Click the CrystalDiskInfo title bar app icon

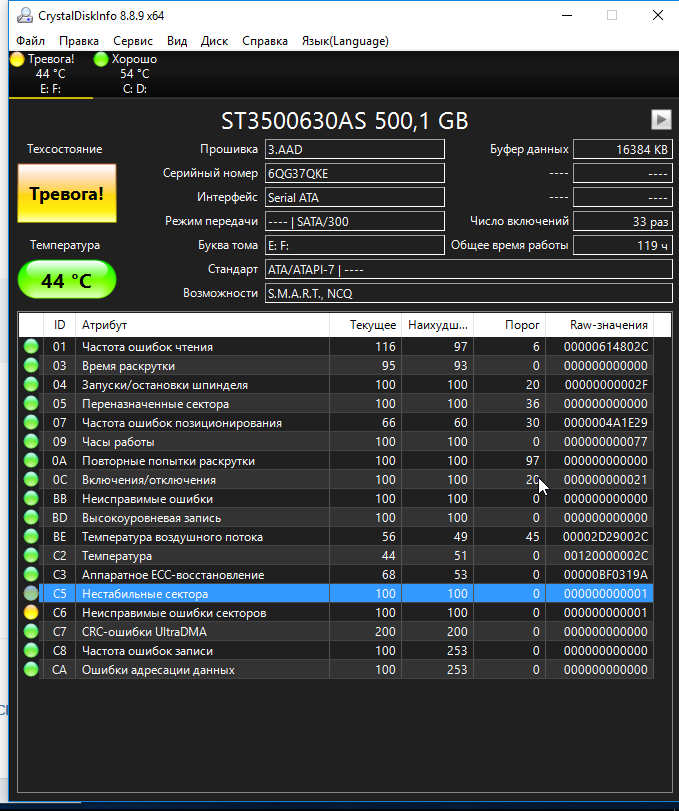click(x=24, y=16)
